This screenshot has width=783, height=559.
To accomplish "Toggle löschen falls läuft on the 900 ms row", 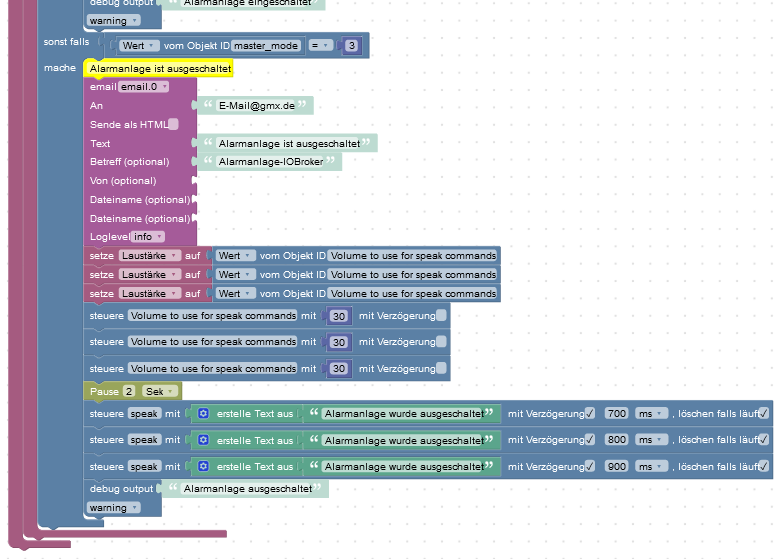I will pyautogui.click(x=764, y=467).
